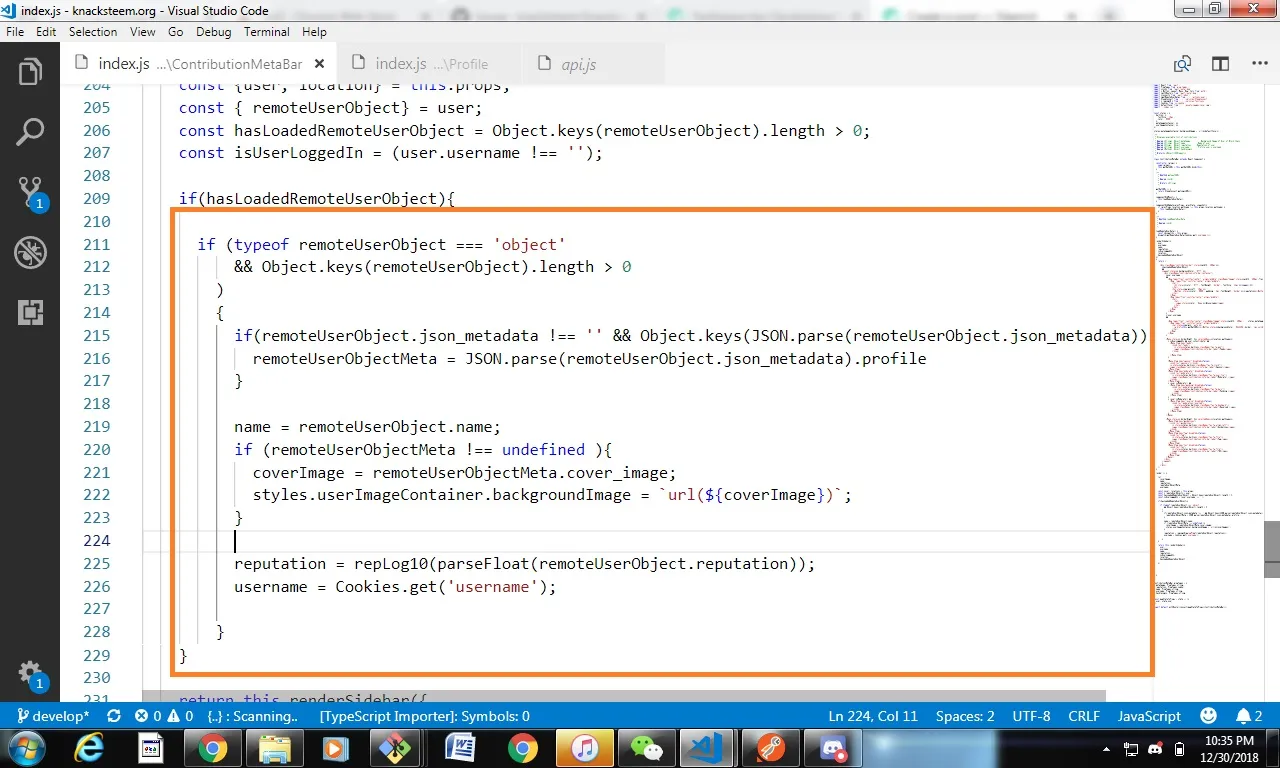Open the Selection menu

93,32
